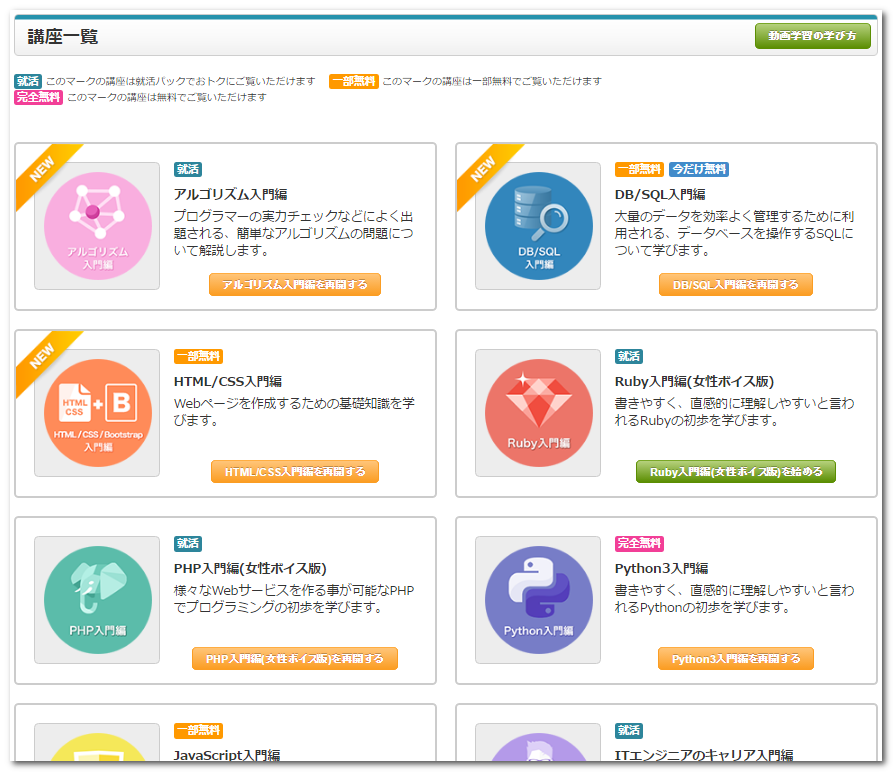893x772 pixels.
Task: Start Ruby入門編(女性ボイス版)を始める green button
Action: pyautogui.click(x=735, y=471)
